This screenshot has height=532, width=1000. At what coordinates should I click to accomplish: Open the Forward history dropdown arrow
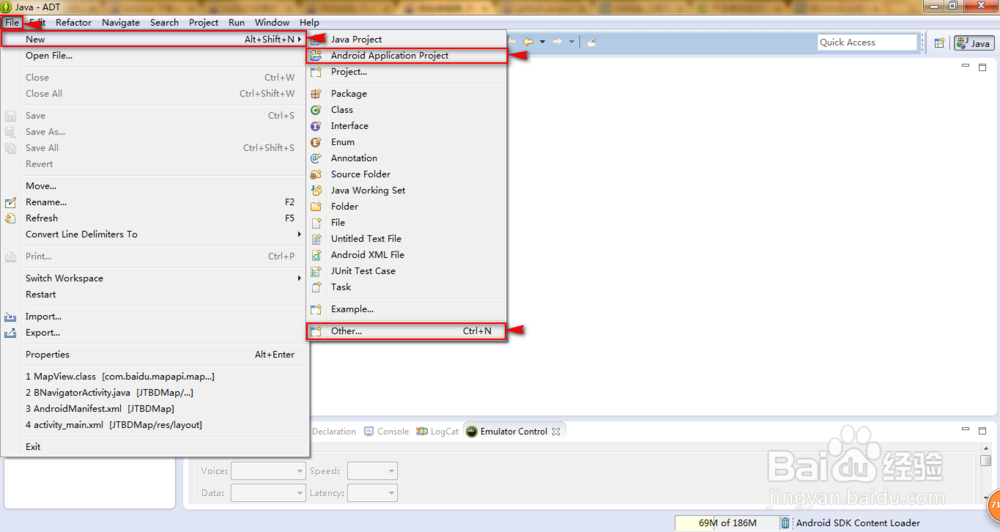(x=571, y=42)
